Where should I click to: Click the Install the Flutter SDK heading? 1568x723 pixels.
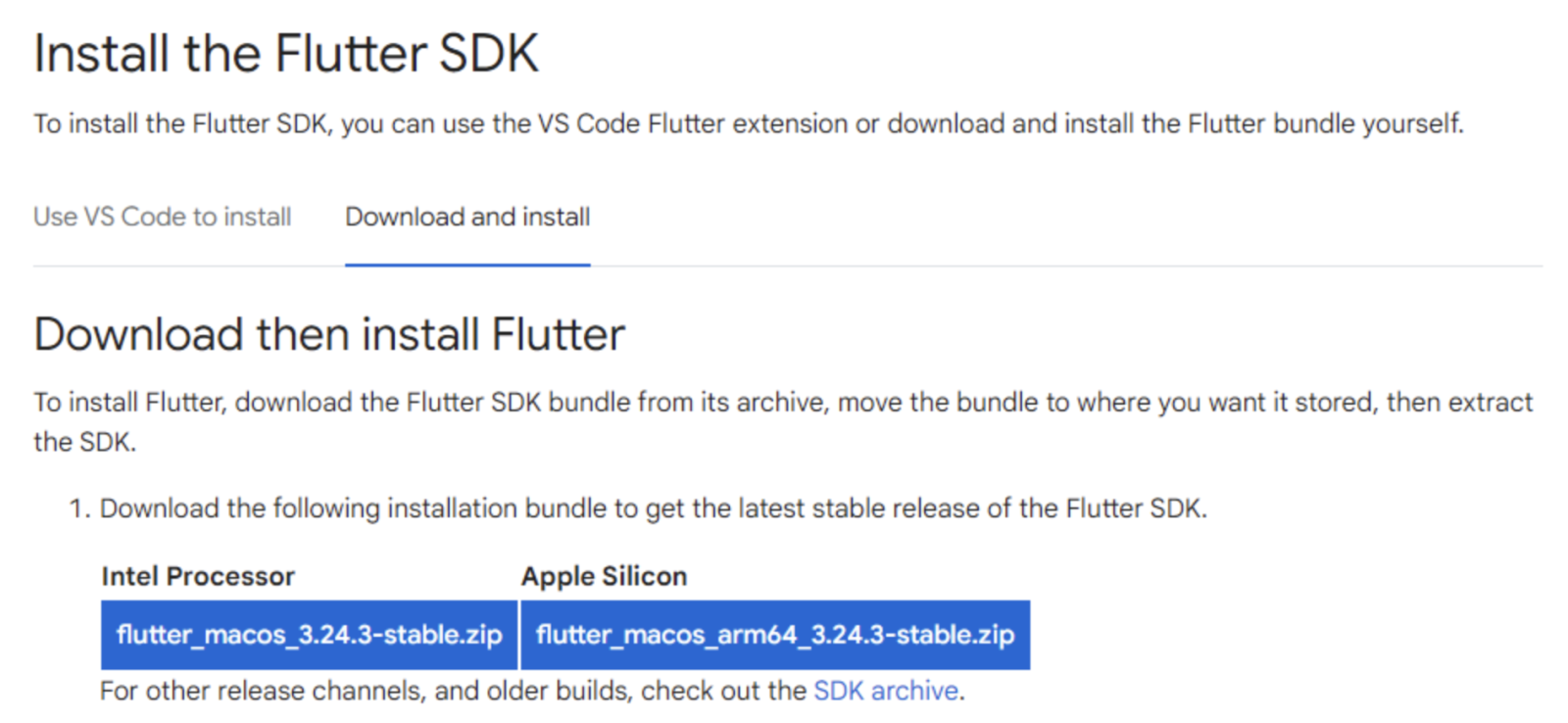click(x=286, y=53)
